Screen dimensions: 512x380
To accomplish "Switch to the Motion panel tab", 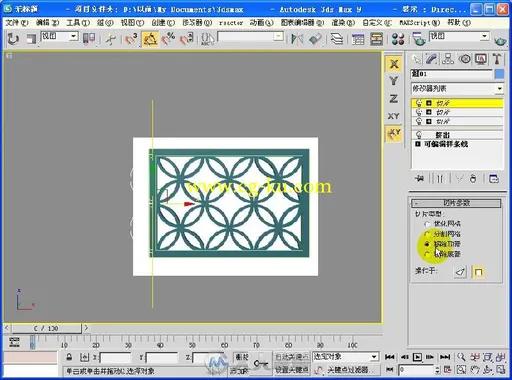I will [465, 59].
